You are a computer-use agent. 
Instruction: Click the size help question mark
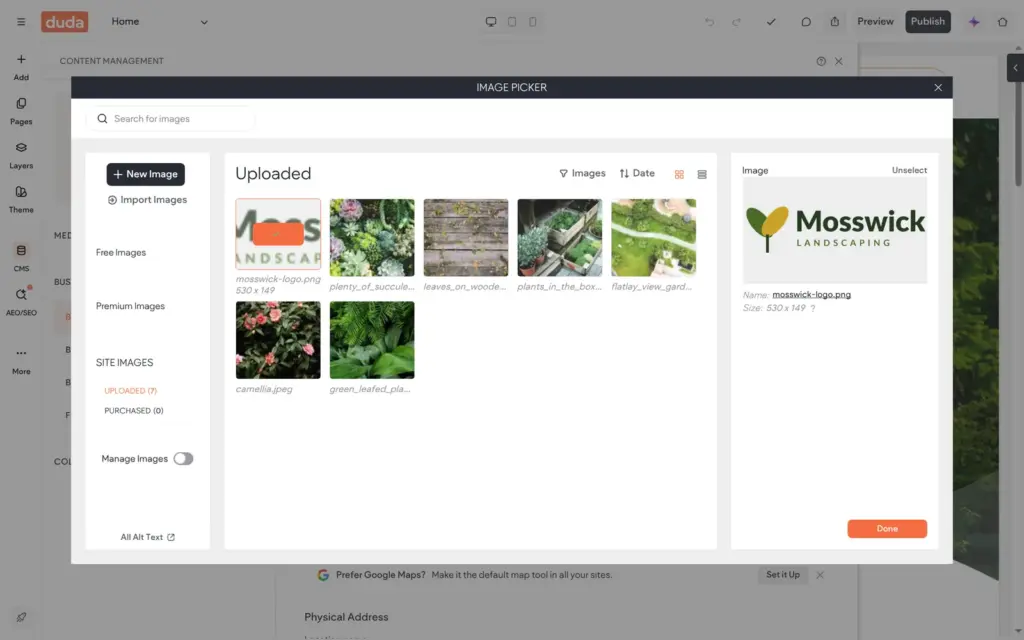point(812,308)
